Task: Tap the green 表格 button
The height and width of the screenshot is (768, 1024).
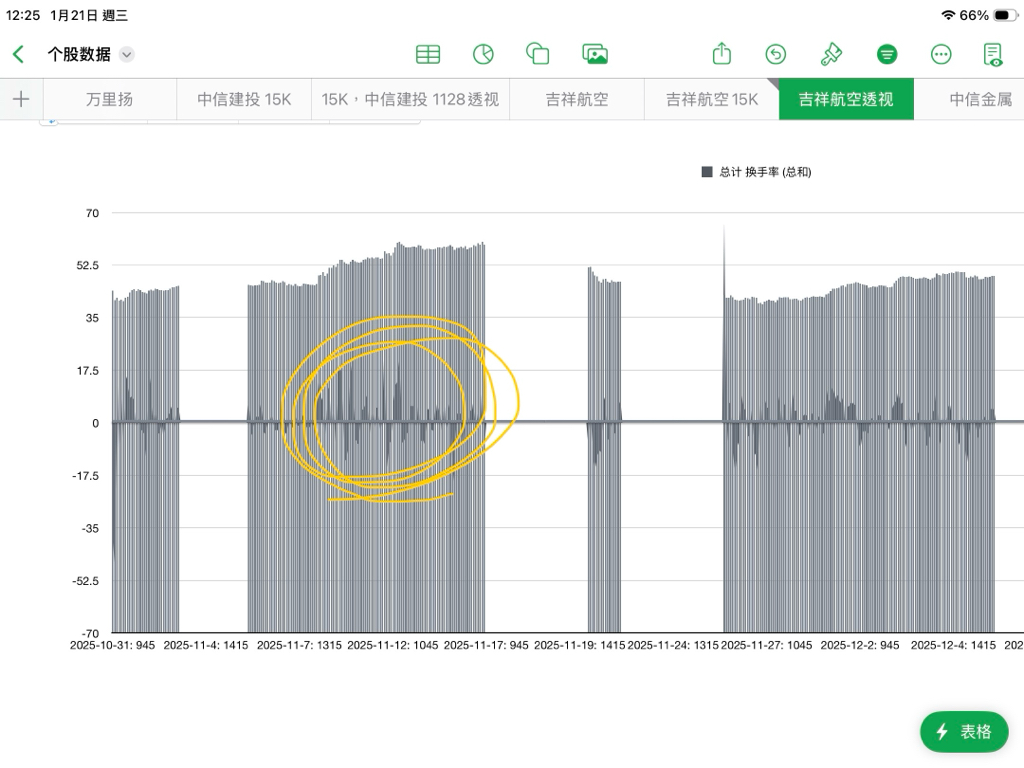Action: 964,732
